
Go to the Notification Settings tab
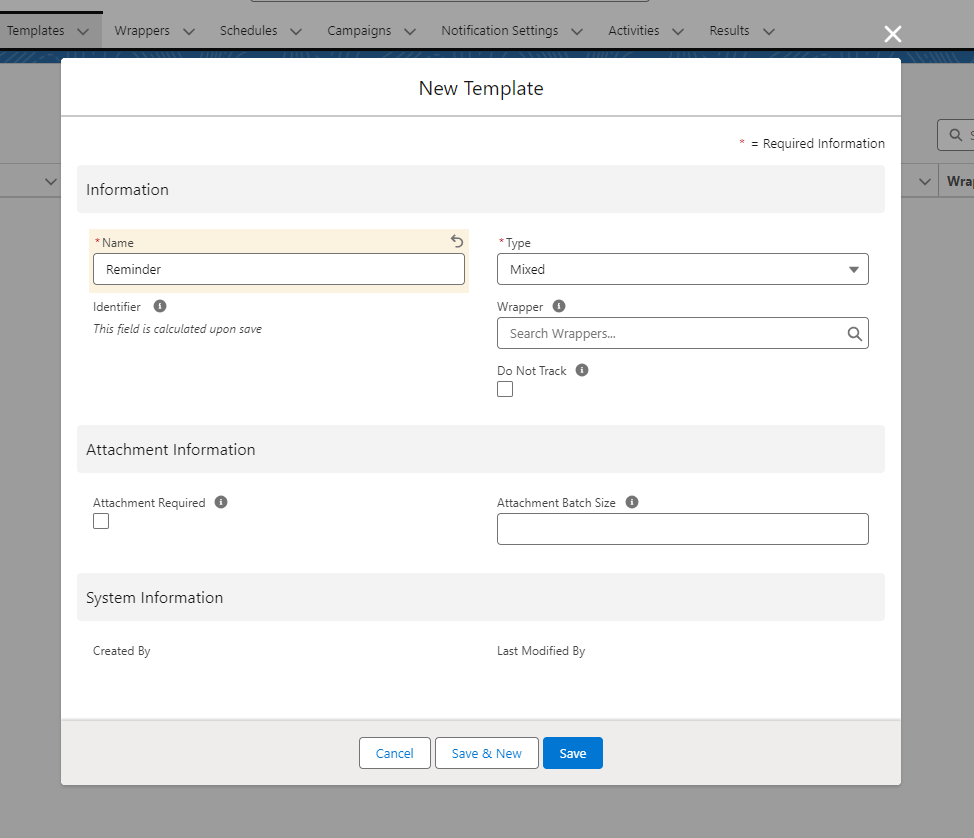click(x=499, y=31)
